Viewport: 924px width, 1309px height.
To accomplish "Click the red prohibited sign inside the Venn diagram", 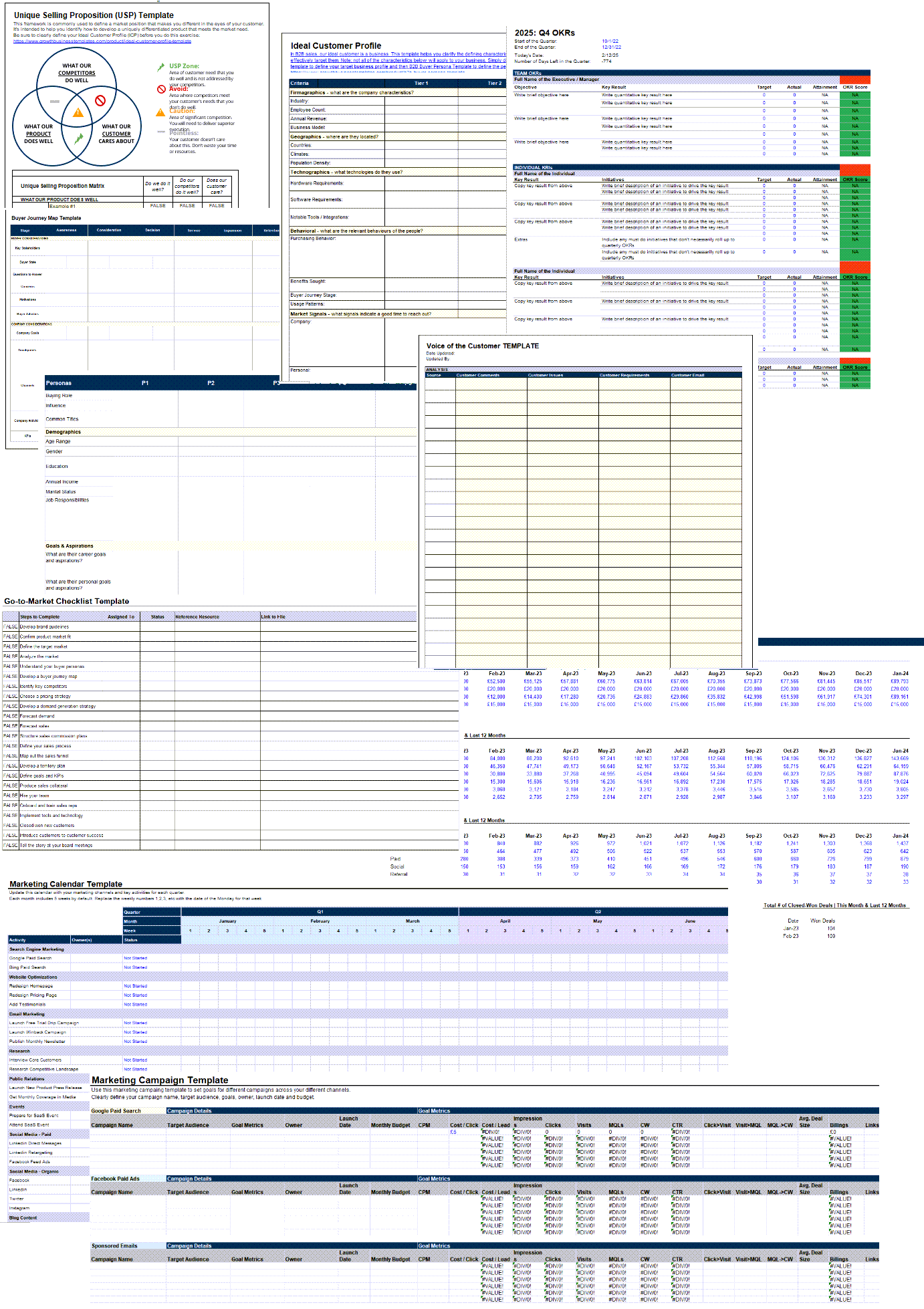I will pyautogui.click(x=100, y=101).
